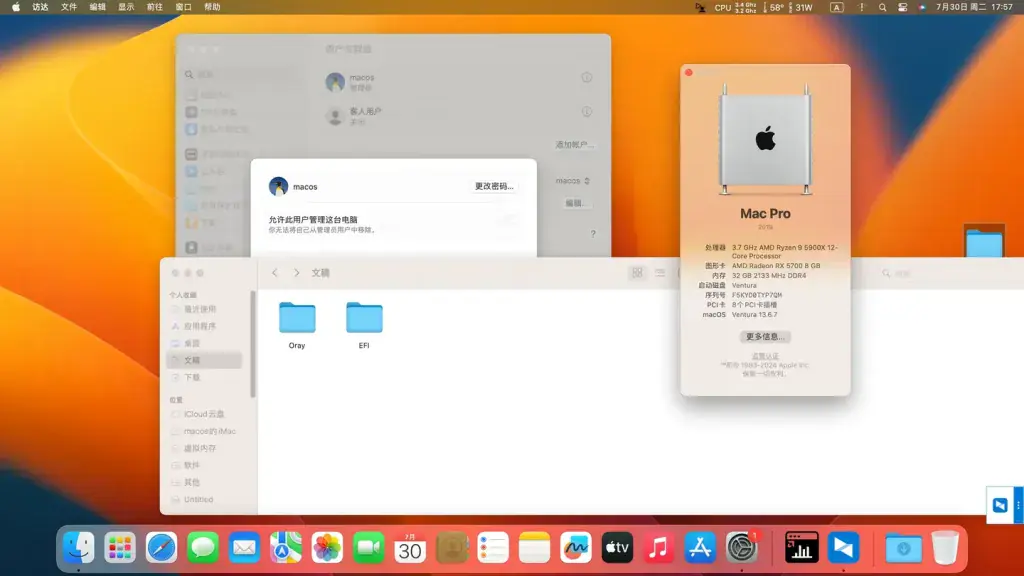This screenshot has width=1024, height=576.
Task: Open the Photos app in the Dock
Action: click(x=327, y=547)
